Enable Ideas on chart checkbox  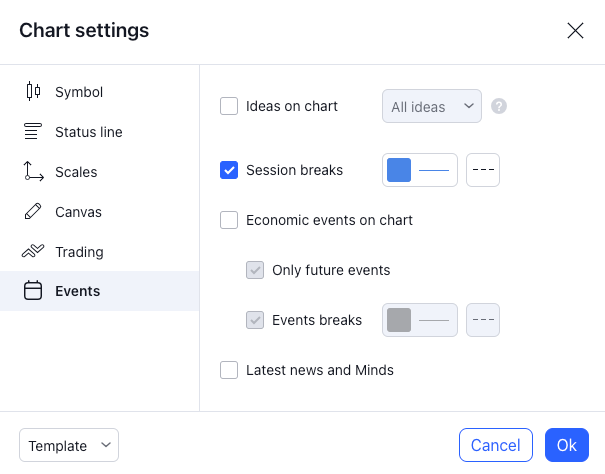pyautogui.click(x=229, y=106)
